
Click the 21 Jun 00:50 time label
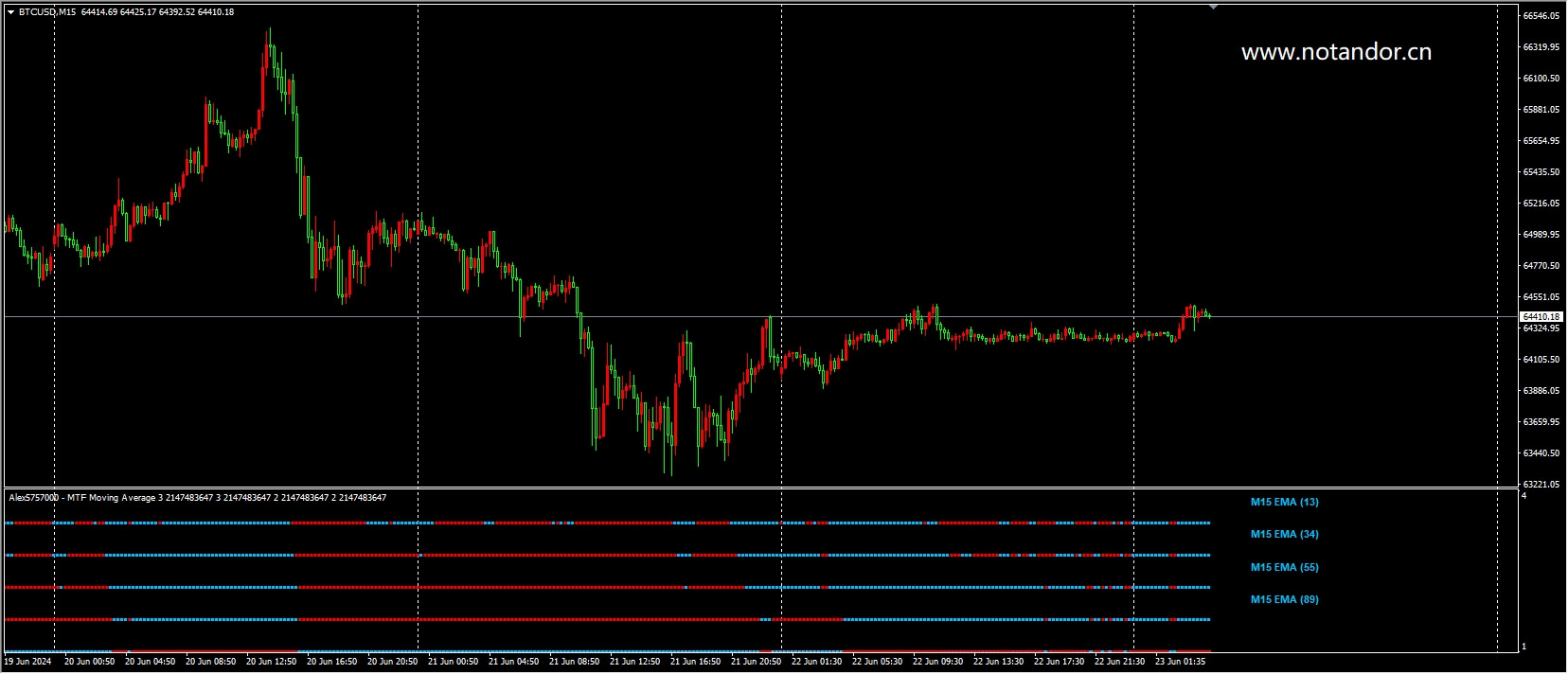453,662
